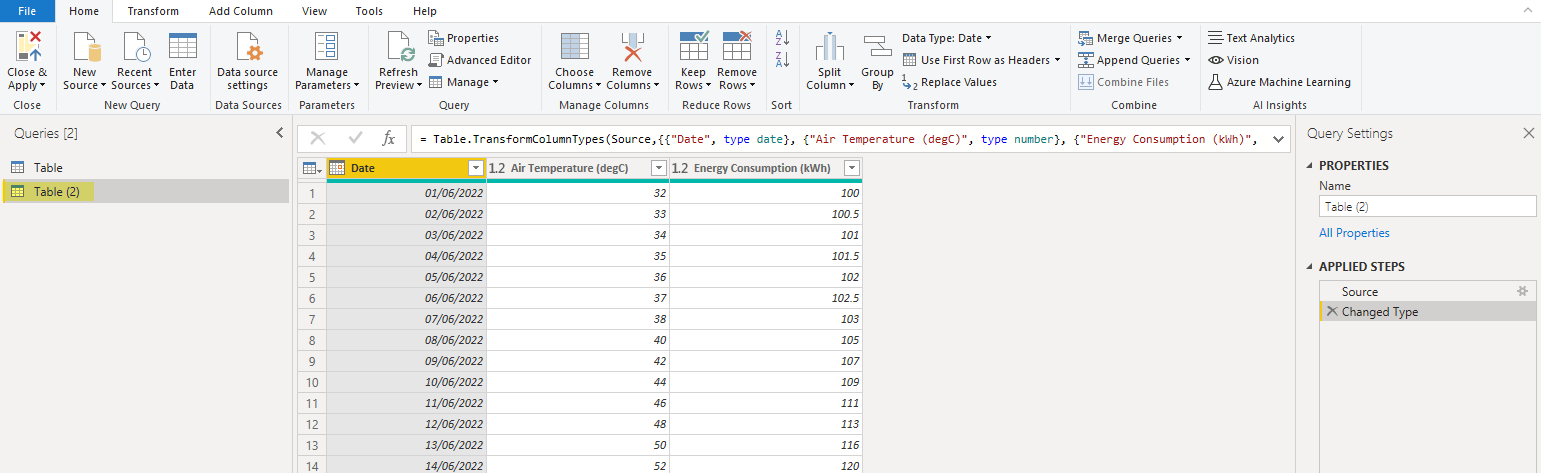Open the table options icon in grid corner

pos(311,168)
